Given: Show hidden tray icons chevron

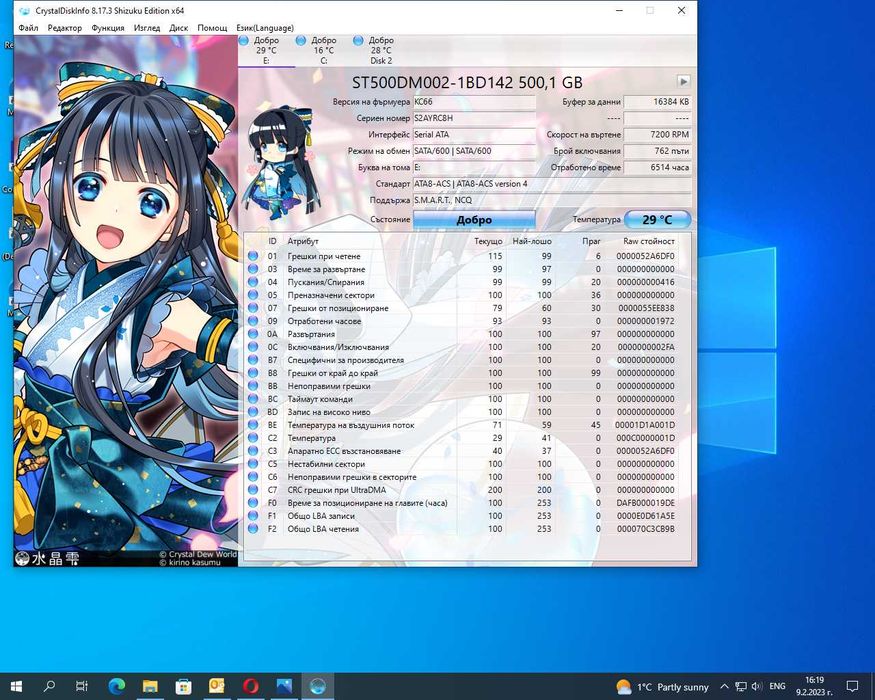Looking at the screenshot, I should pyautogui.click(x=724, y=686).
